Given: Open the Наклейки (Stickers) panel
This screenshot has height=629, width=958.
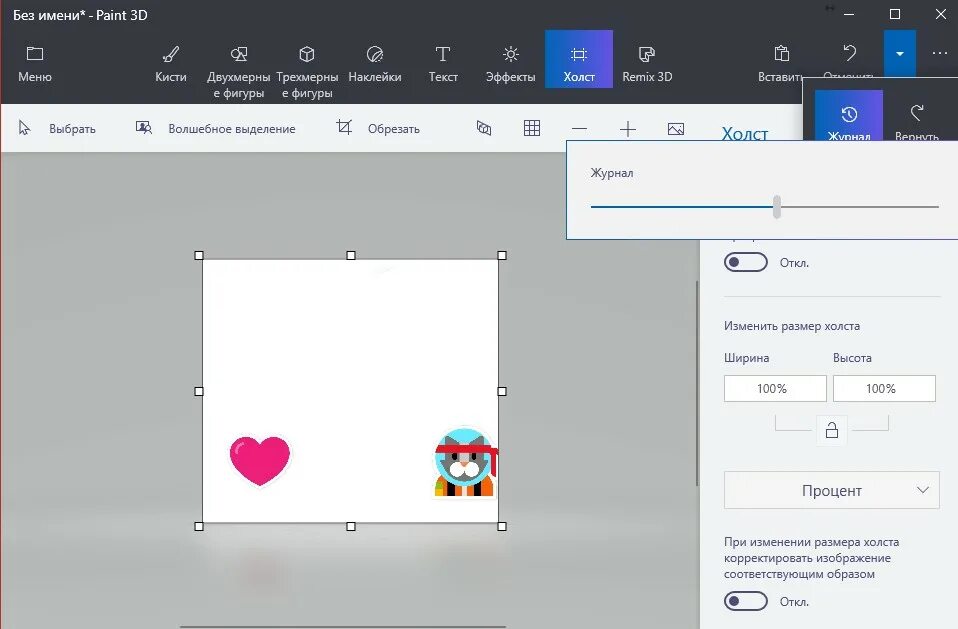Looking at the screenshot, I should click(375, 59).
